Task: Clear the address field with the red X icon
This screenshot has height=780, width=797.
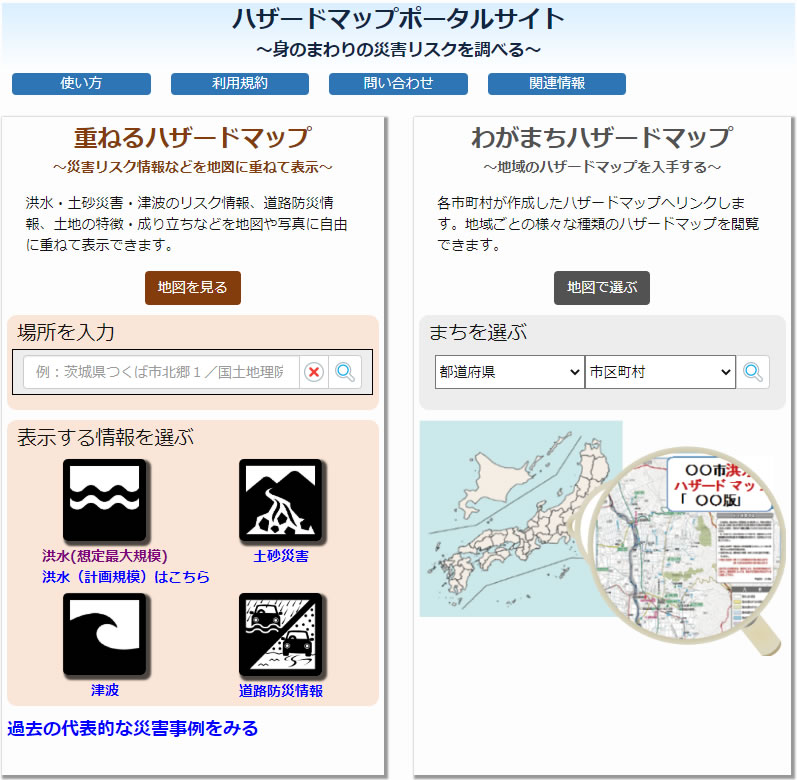Action: 314,372
